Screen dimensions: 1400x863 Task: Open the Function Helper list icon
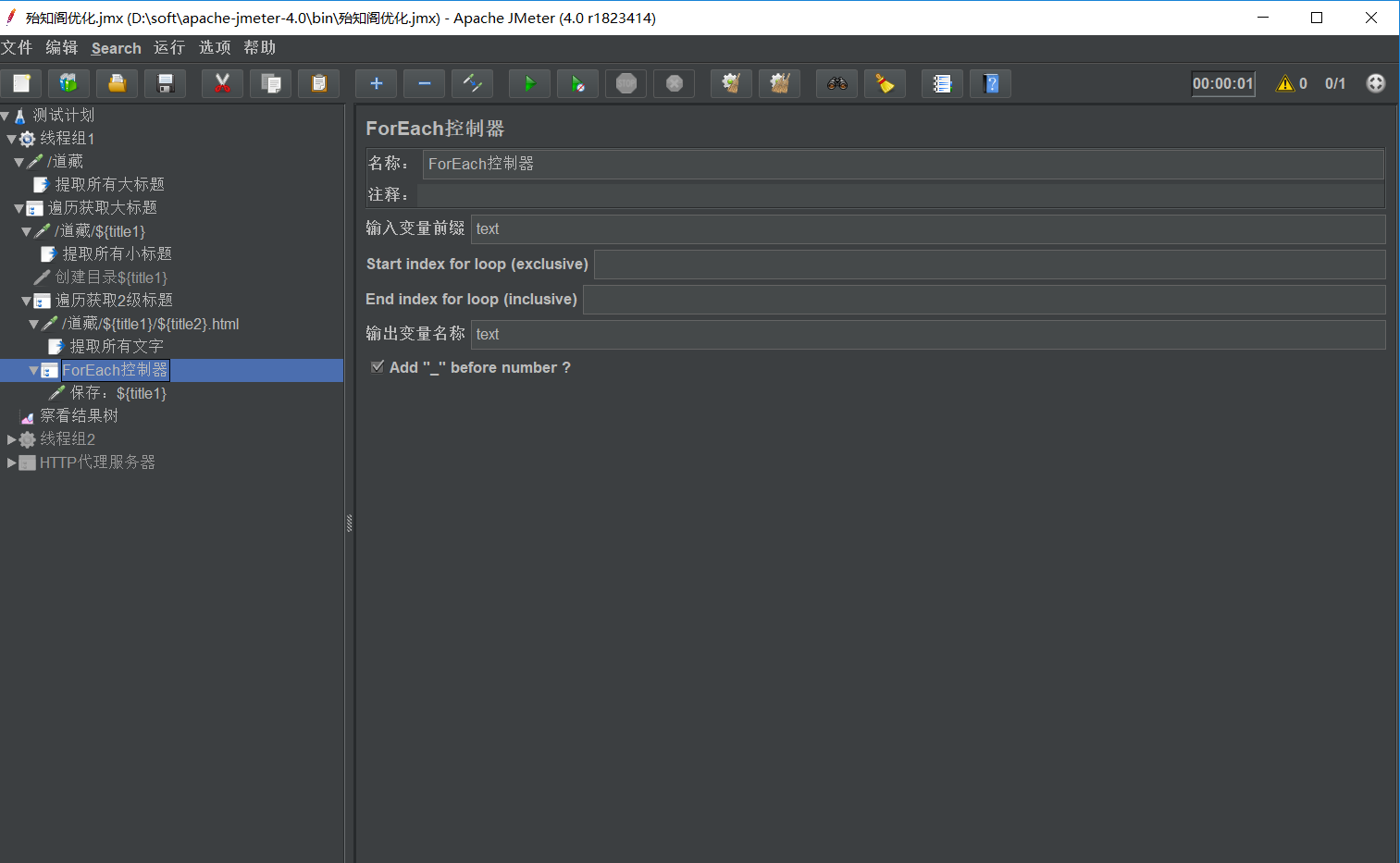[943, 83]
